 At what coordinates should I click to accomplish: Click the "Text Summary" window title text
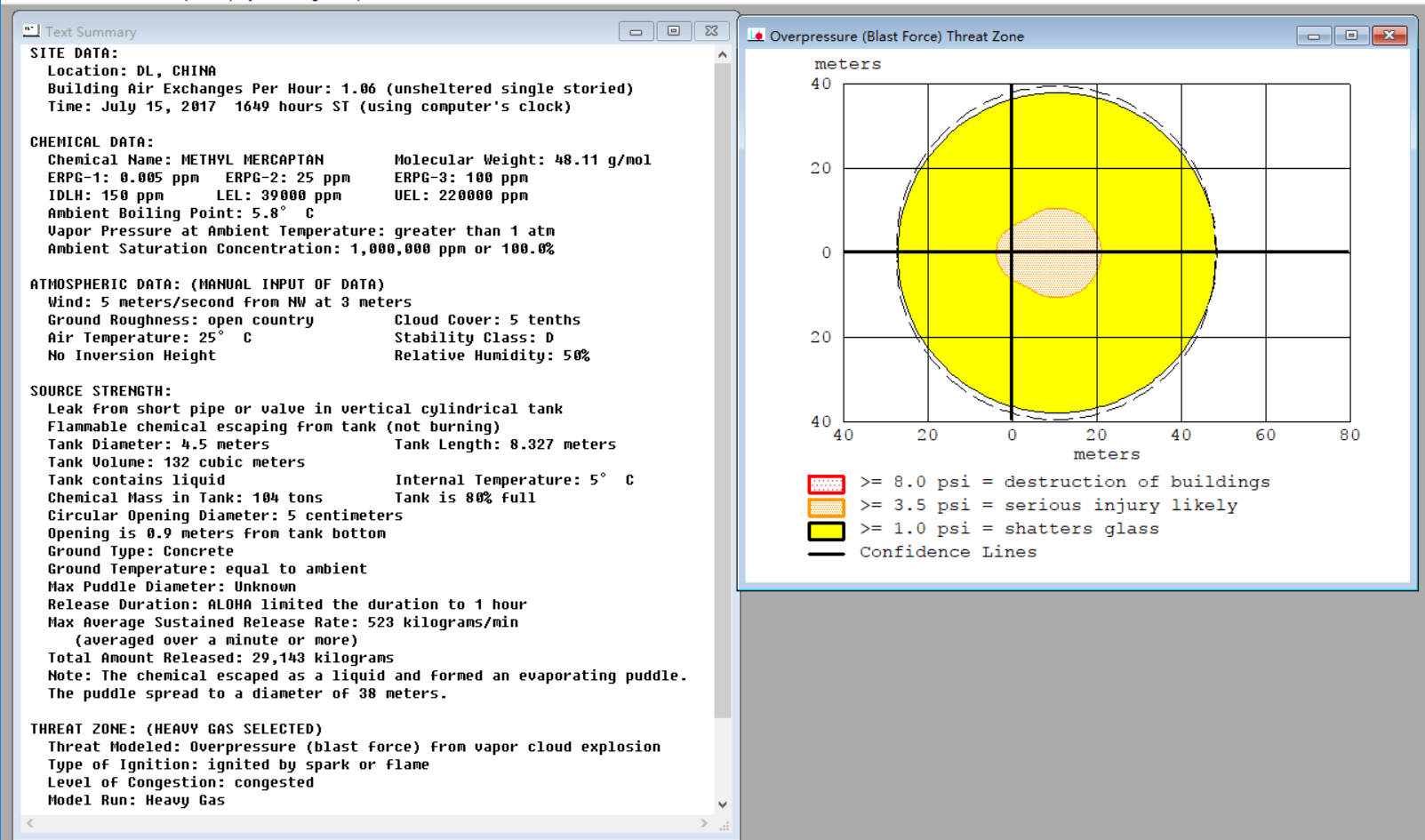91,32
